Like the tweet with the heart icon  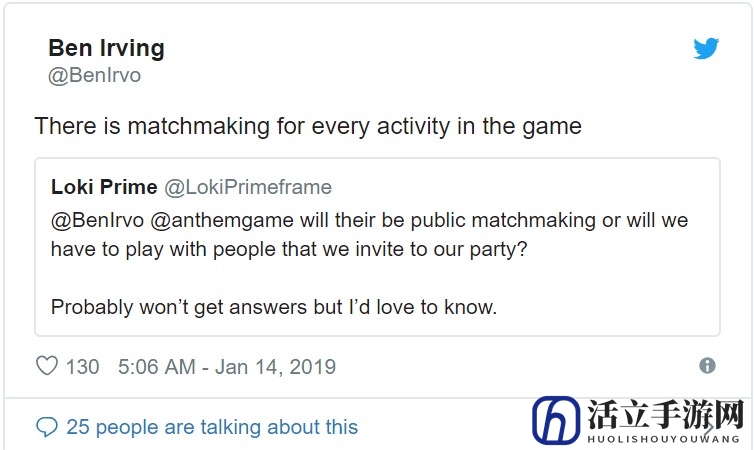tap(47, 366)
